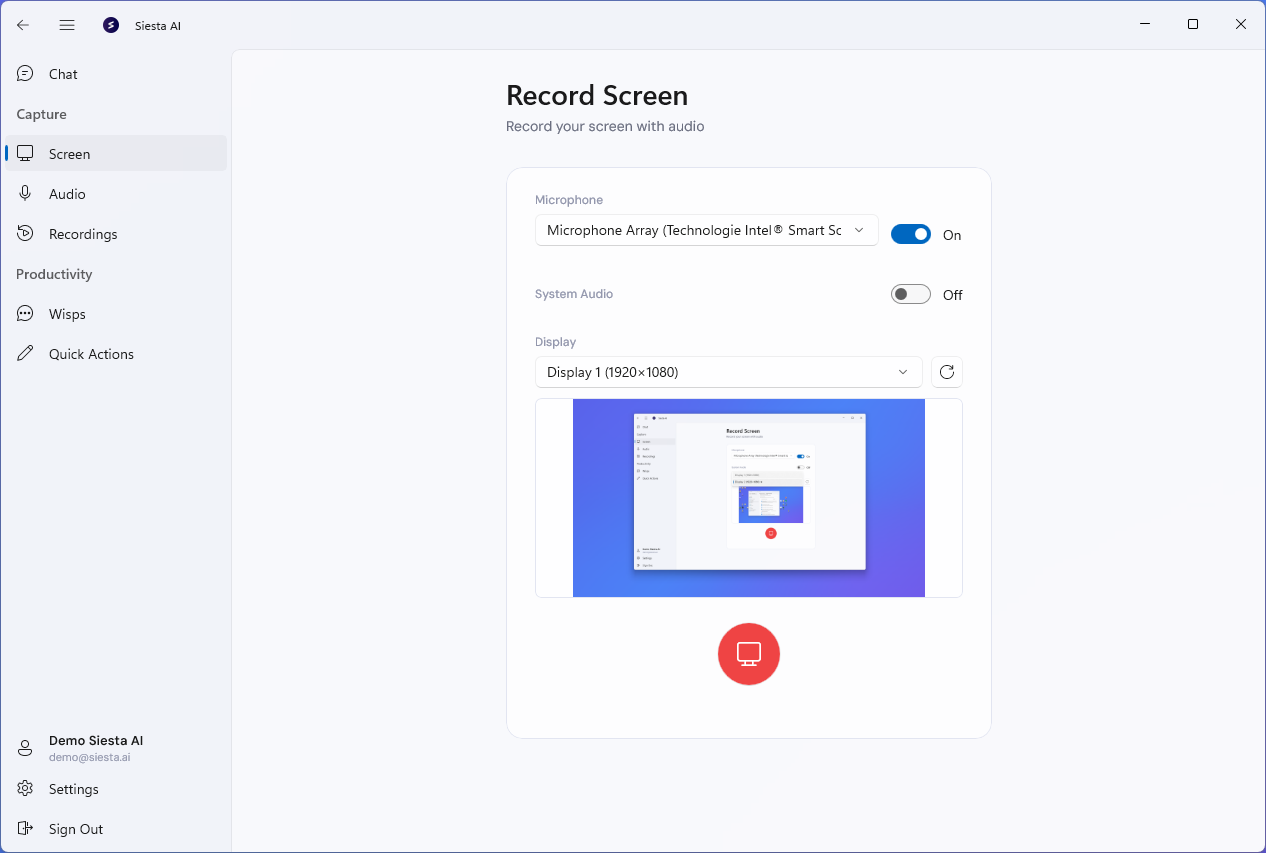
Task: Open the Demo Siesta AI account profile
Action: (116, 749)
